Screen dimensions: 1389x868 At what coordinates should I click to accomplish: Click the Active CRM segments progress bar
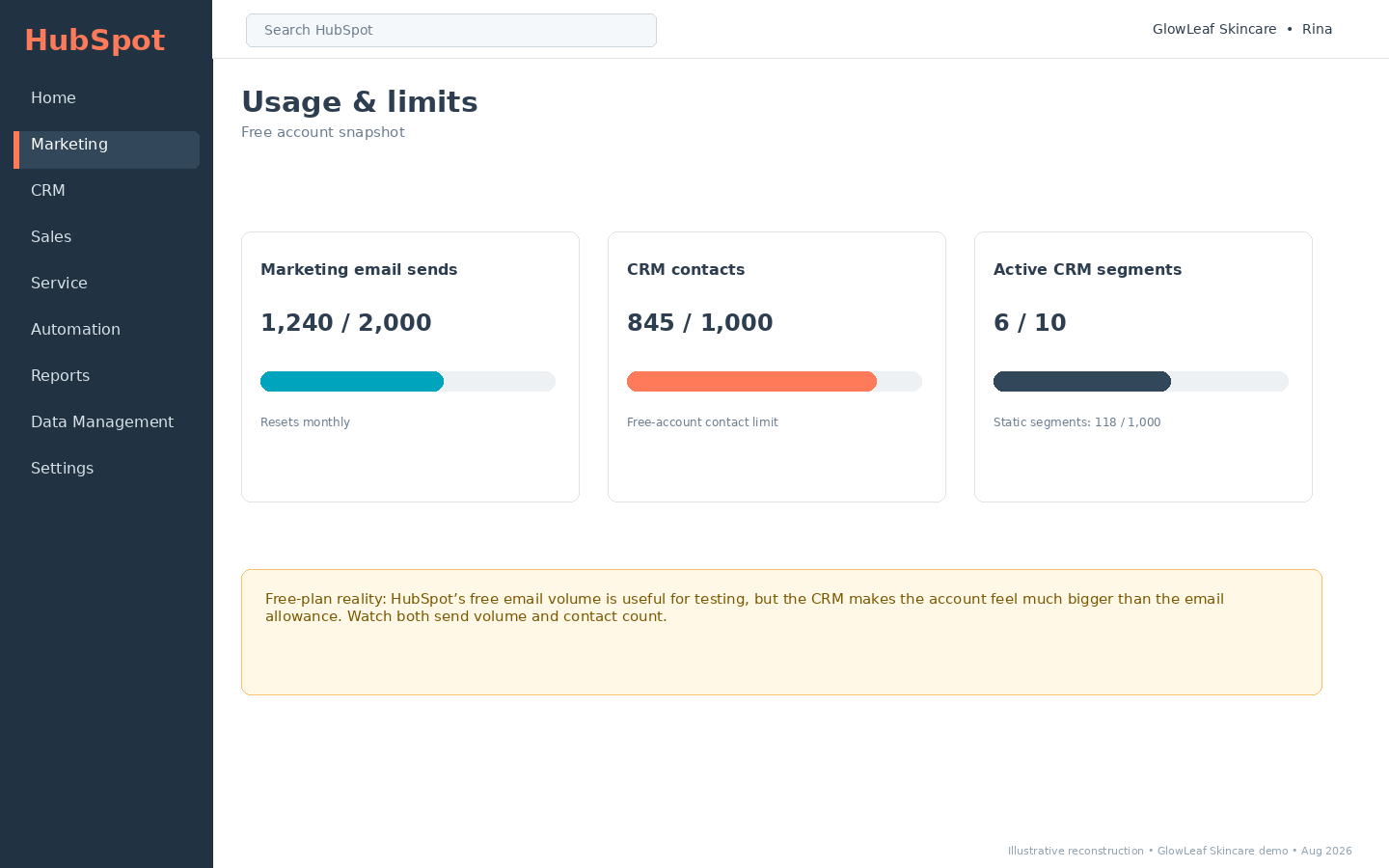[x=1141, y=381]
